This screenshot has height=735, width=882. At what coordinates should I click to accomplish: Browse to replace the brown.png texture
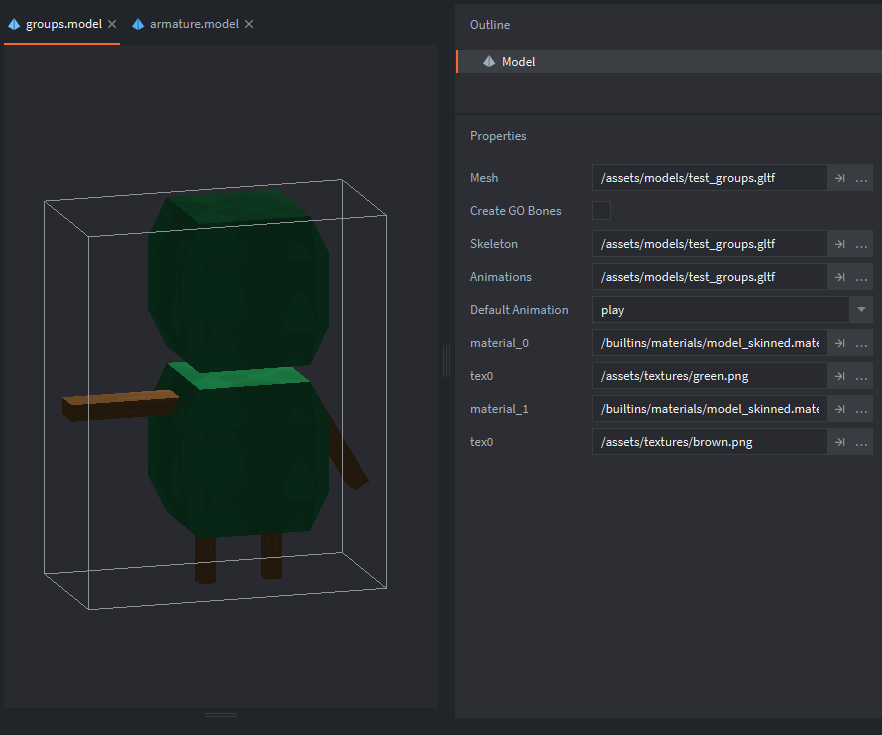coord(862,442)
